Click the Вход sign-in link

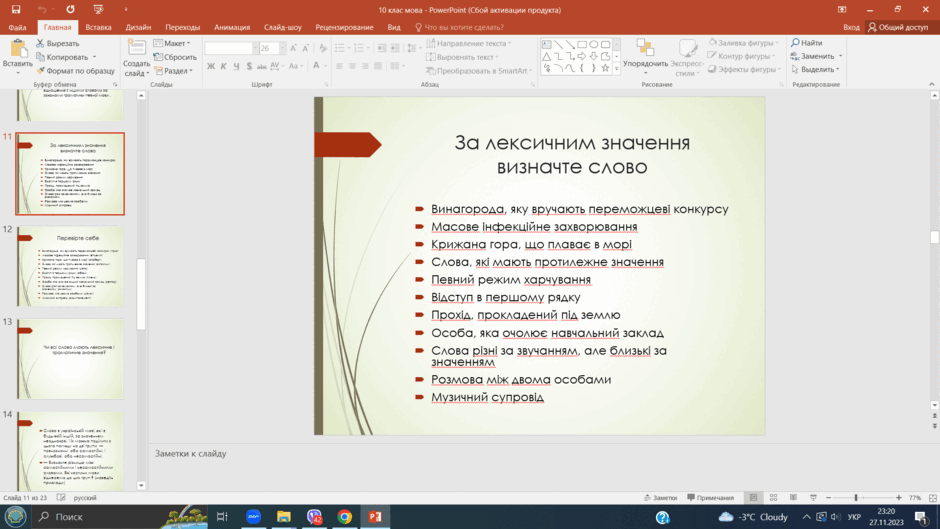coord(851,27)
